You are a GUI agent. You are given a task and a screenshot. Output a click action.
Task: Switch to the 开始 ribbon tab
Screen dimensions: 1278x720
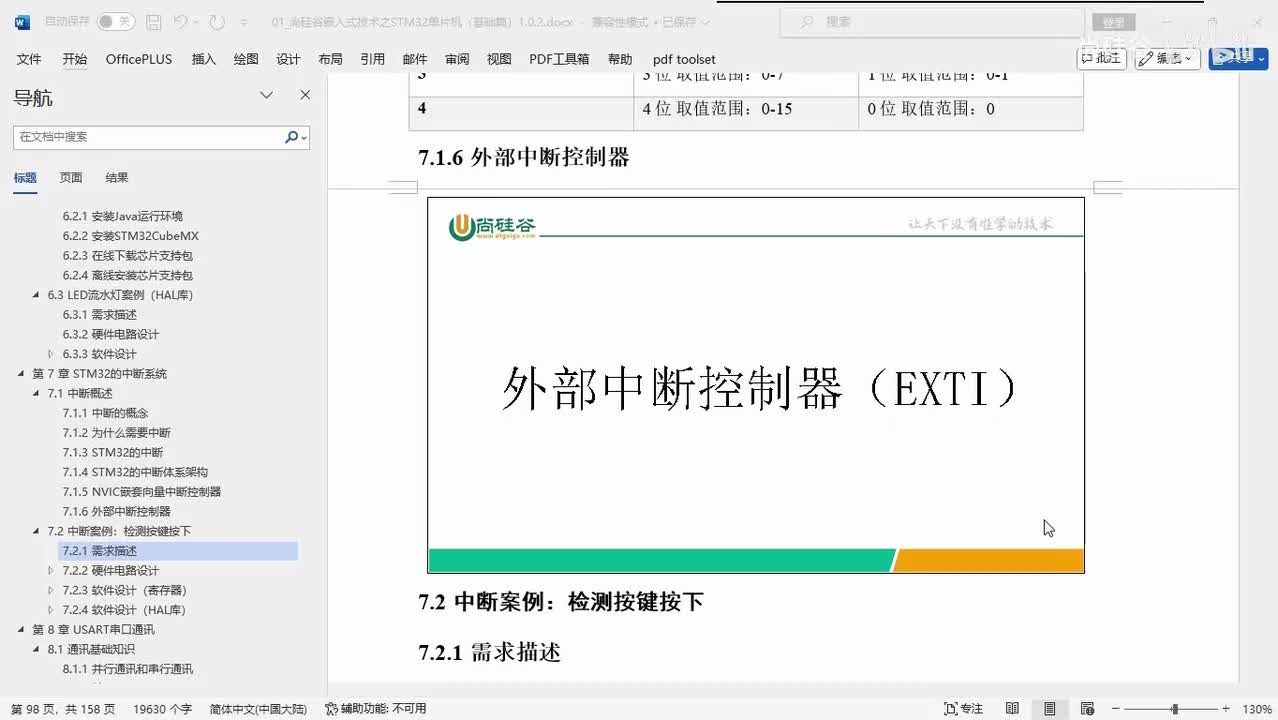coord(75,59)
